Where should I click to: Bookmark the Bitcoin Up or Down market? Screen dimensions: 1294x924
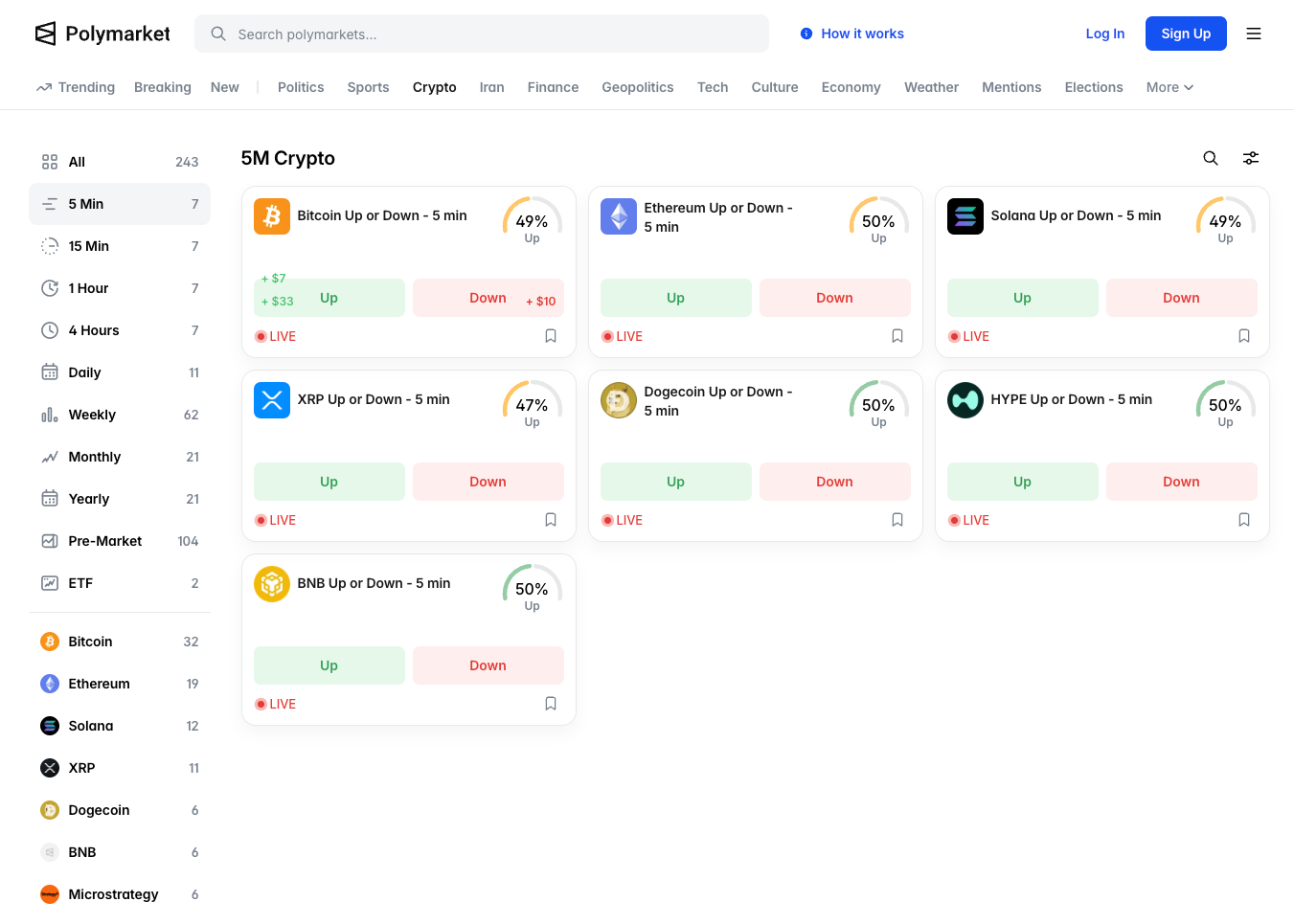[x=551, y=336]
